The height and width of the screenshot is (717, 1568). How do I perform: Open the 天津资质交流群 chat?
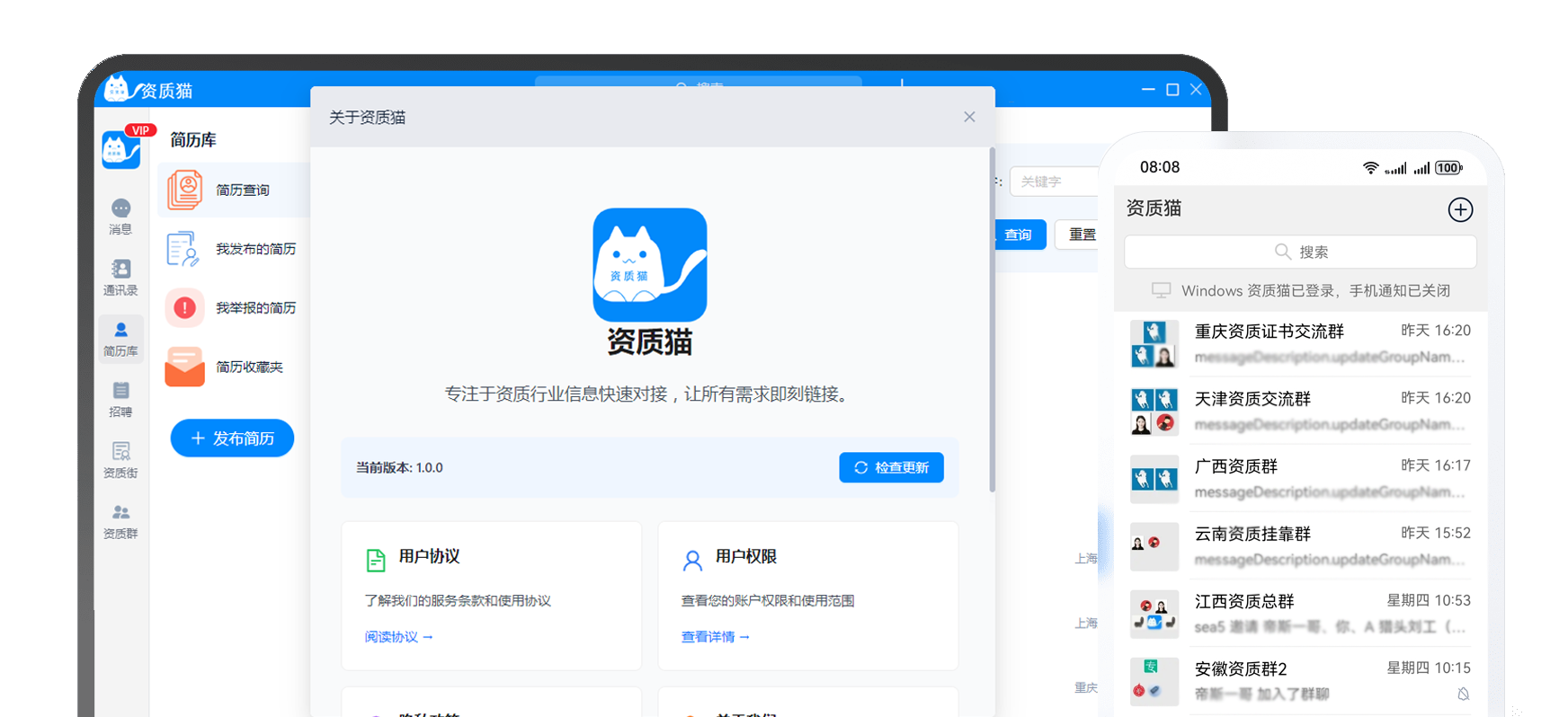tap(1301, 412)
